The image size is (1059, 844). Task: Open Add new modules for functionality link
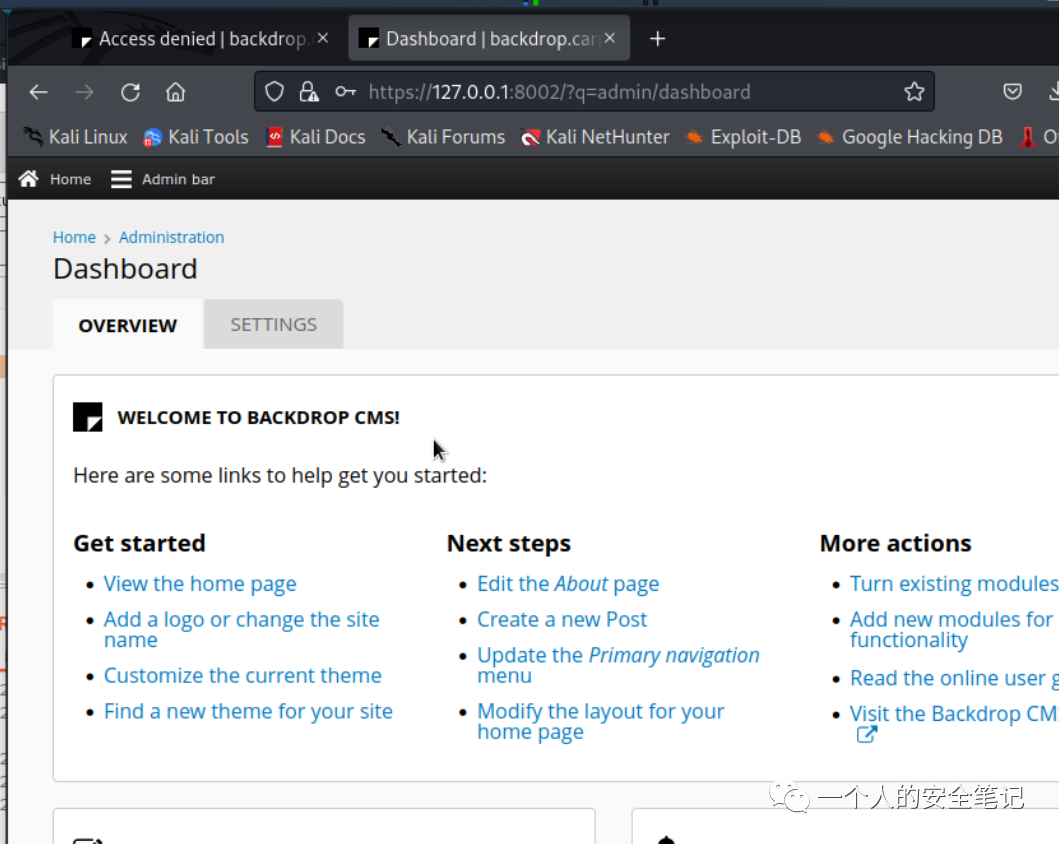951,629
